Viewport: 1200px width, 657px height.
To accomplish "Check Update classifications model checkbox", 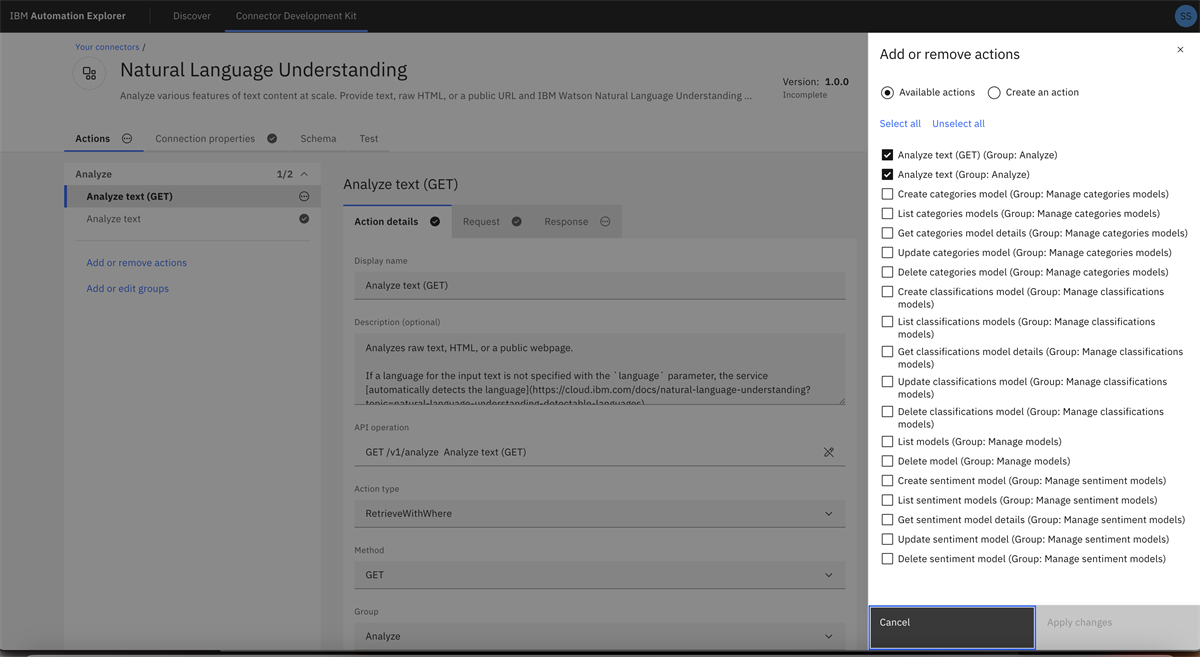I will (x=887, y=382).
